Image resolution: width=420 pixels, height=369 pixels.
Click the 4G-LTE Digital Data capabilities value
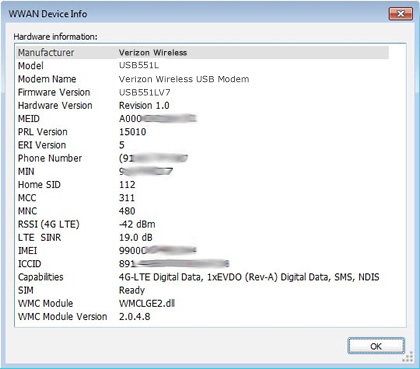coord(249,277)
